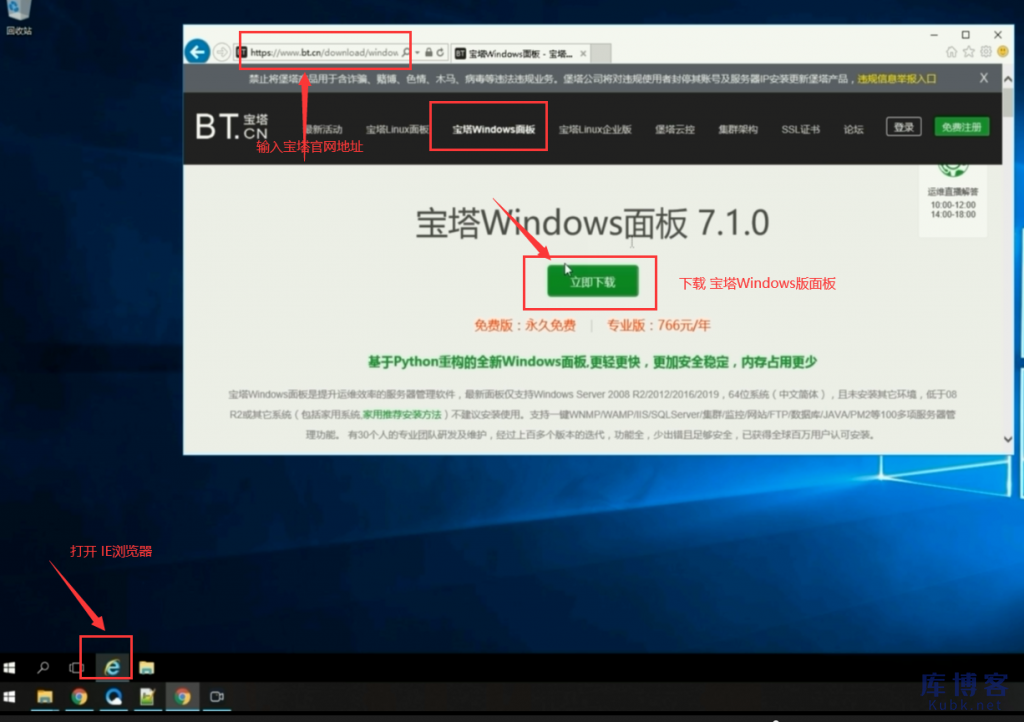Click the 宝塔Windows面板 7.1.0 heading

coord(592,223)
